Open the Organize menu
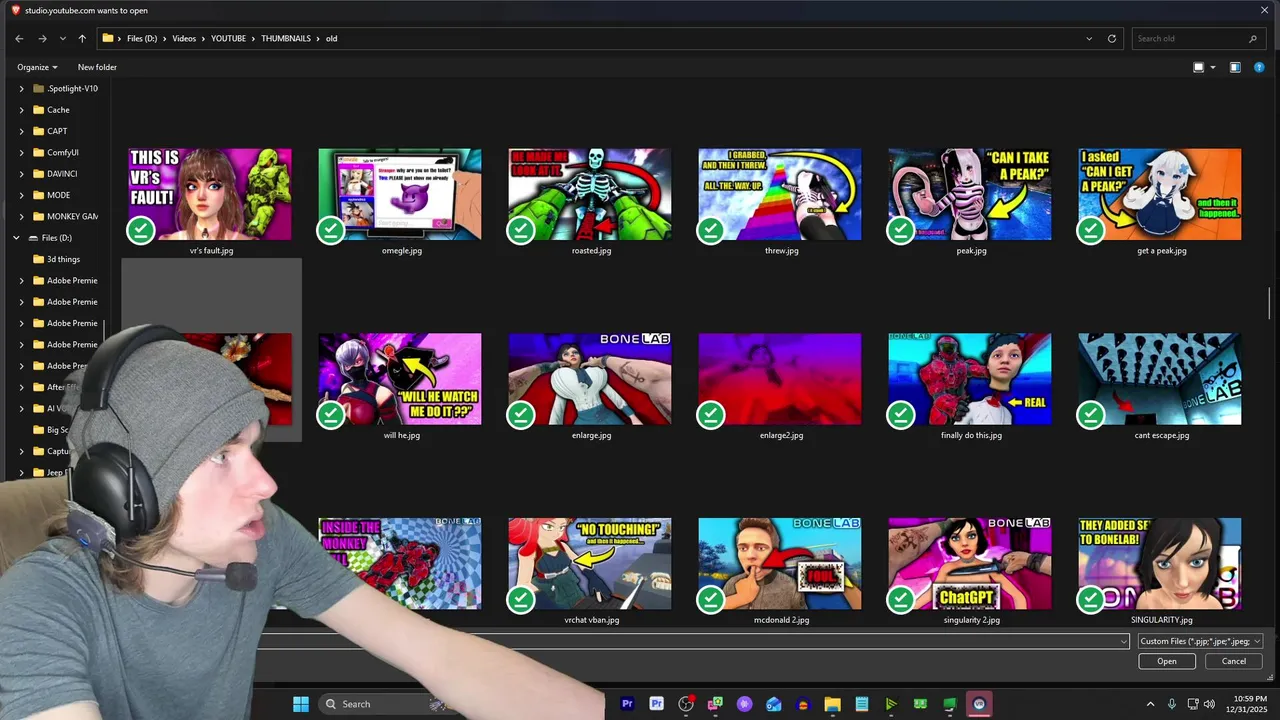 37,67
